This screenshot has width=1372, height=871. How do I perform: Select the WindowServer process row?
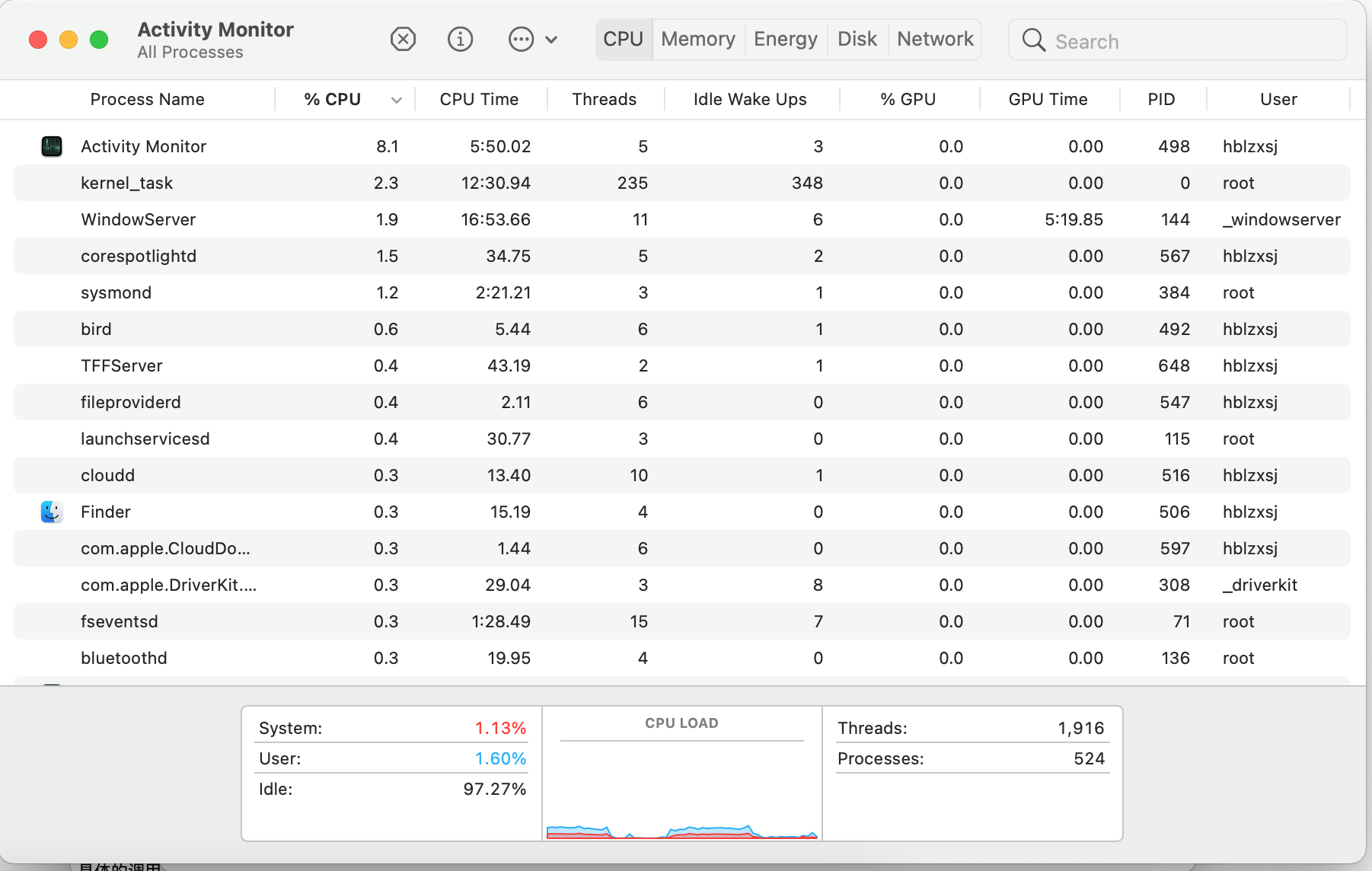tap(682, 219)
